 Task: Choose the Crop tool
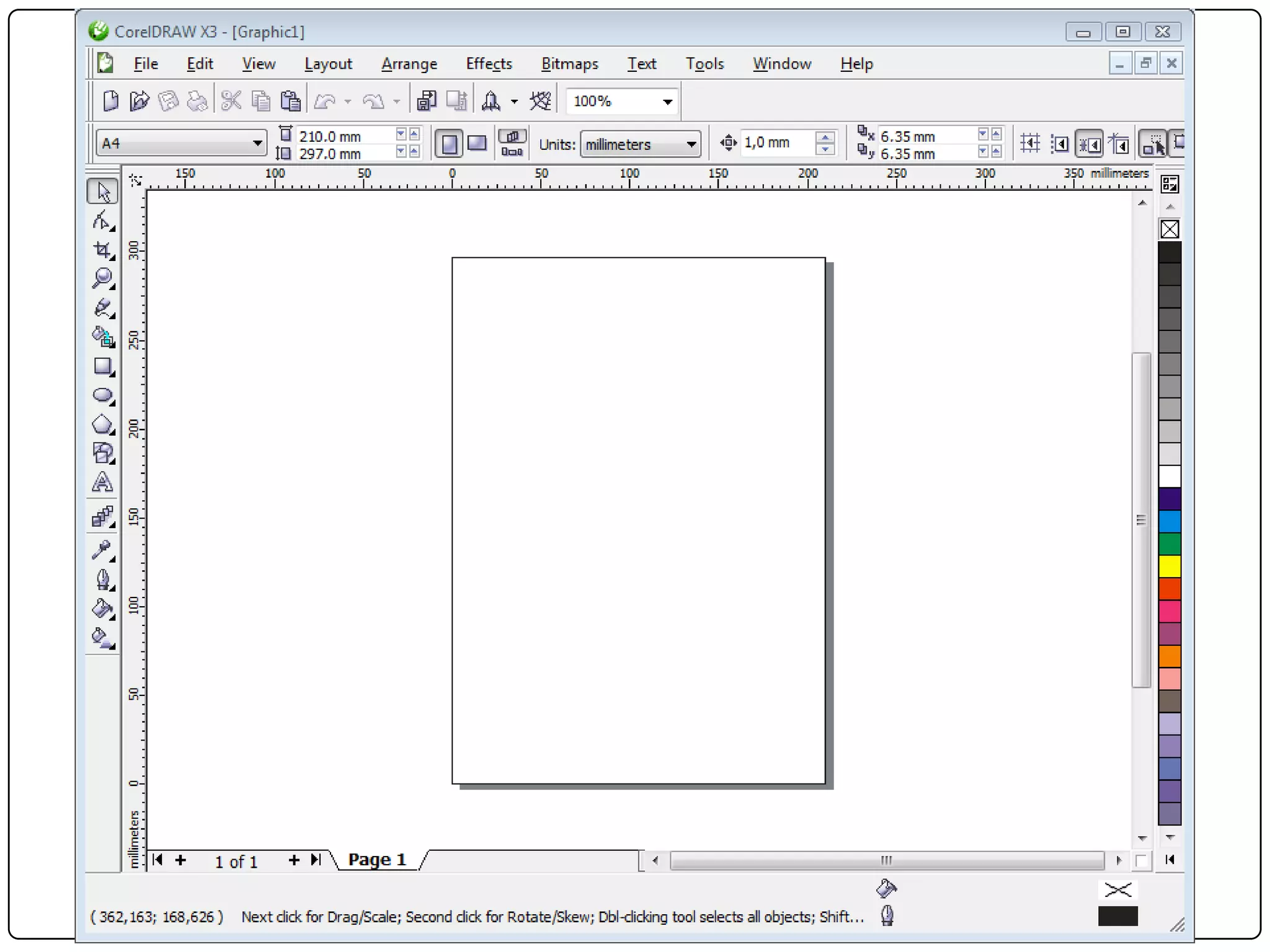coord(102,250)
